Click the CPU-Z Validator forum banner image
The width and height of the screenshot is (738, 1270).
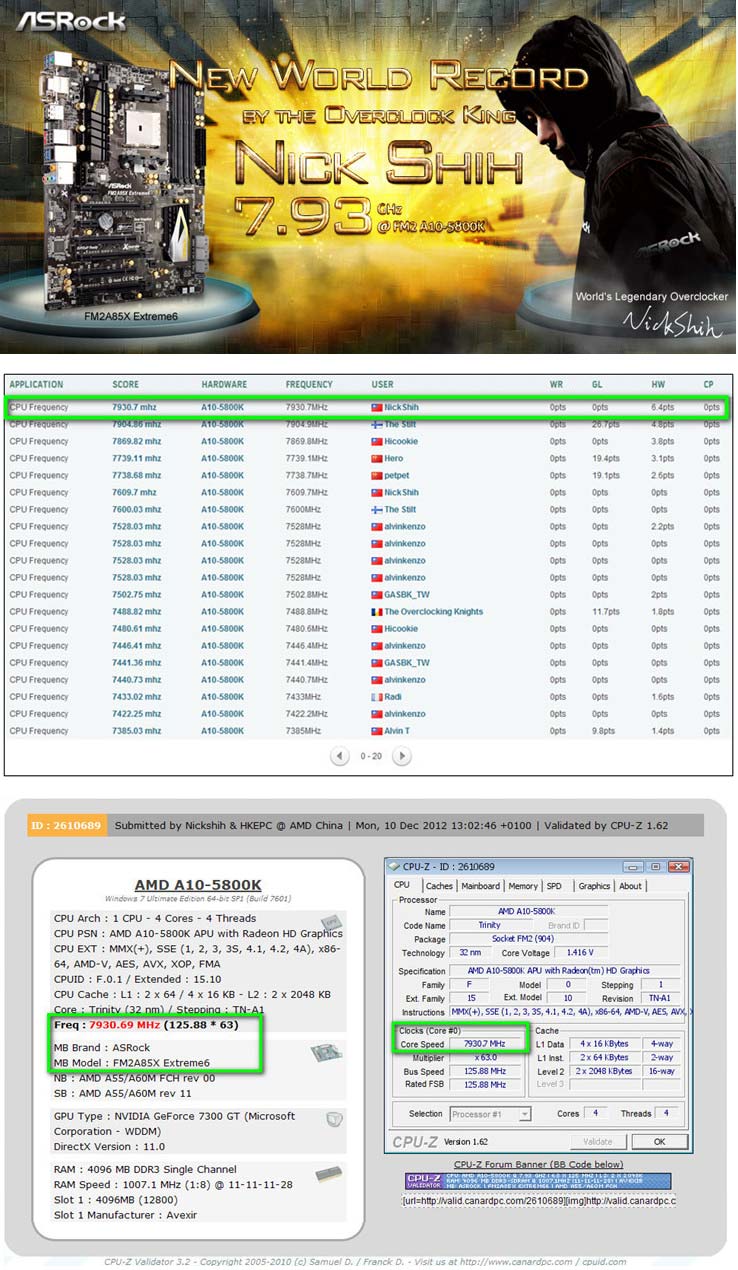tap(538, 1181)
